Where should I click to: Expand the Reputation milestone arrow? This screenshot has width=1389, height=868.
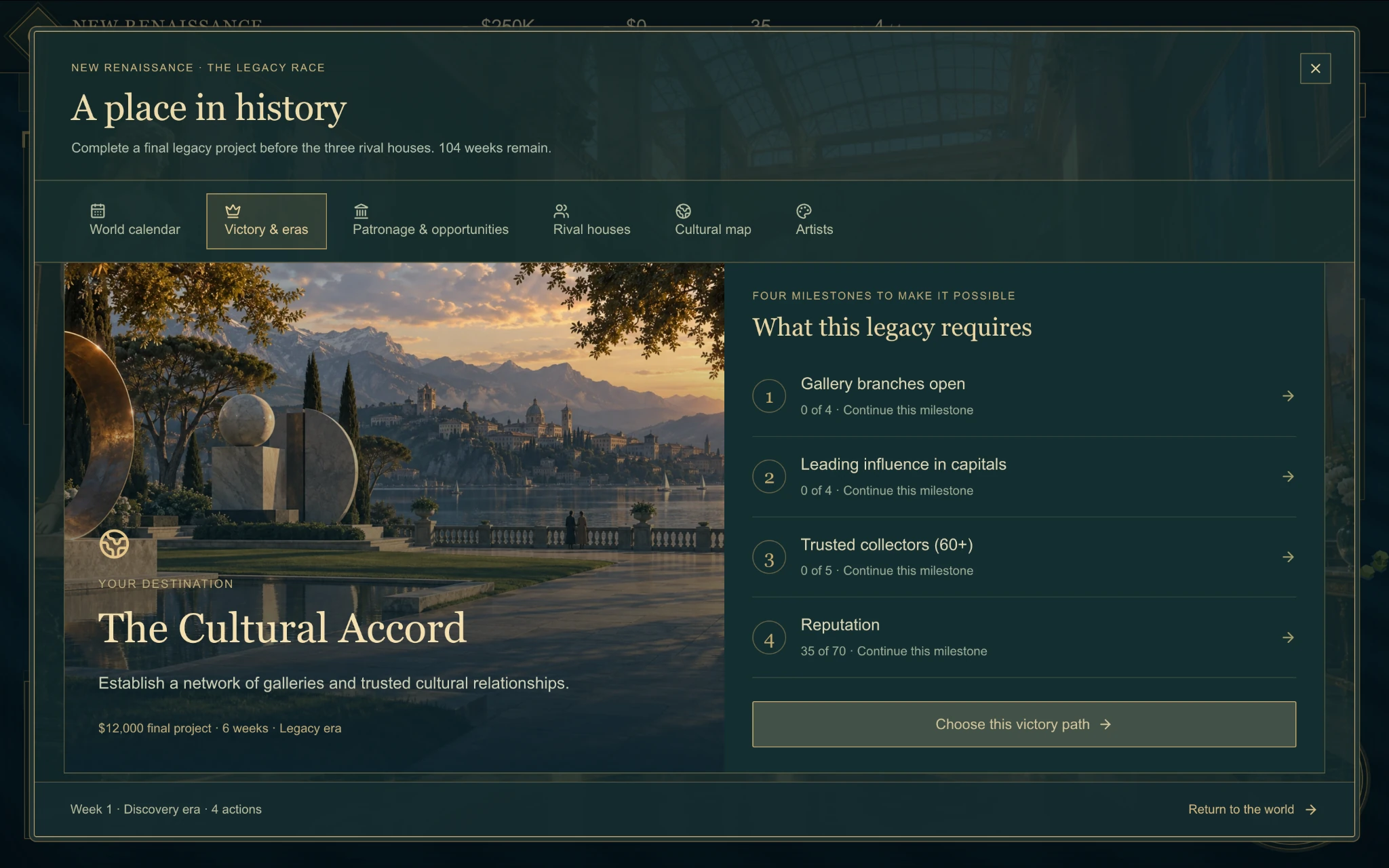point(1288,637)
